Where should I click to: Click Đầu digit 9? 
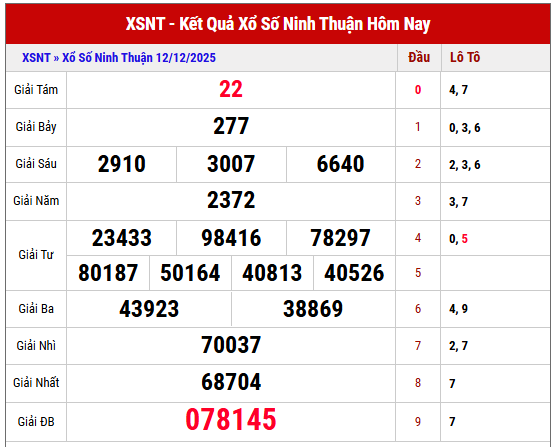[418, 422]
